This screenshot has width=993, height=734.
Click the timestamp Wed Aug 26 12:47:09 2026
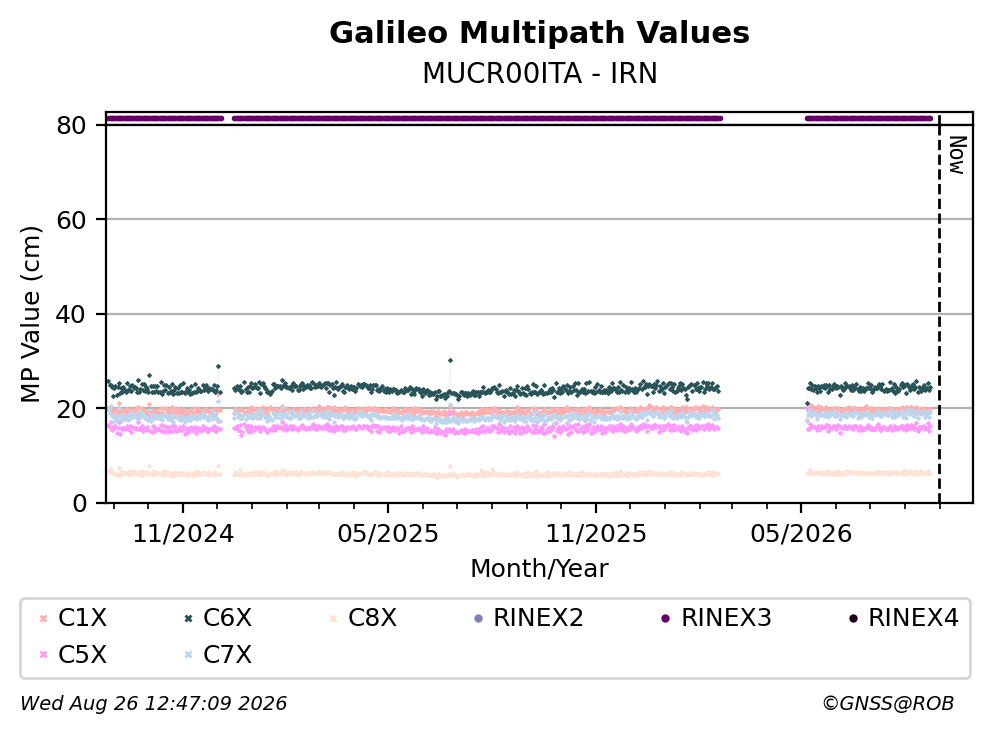(154, 704)
